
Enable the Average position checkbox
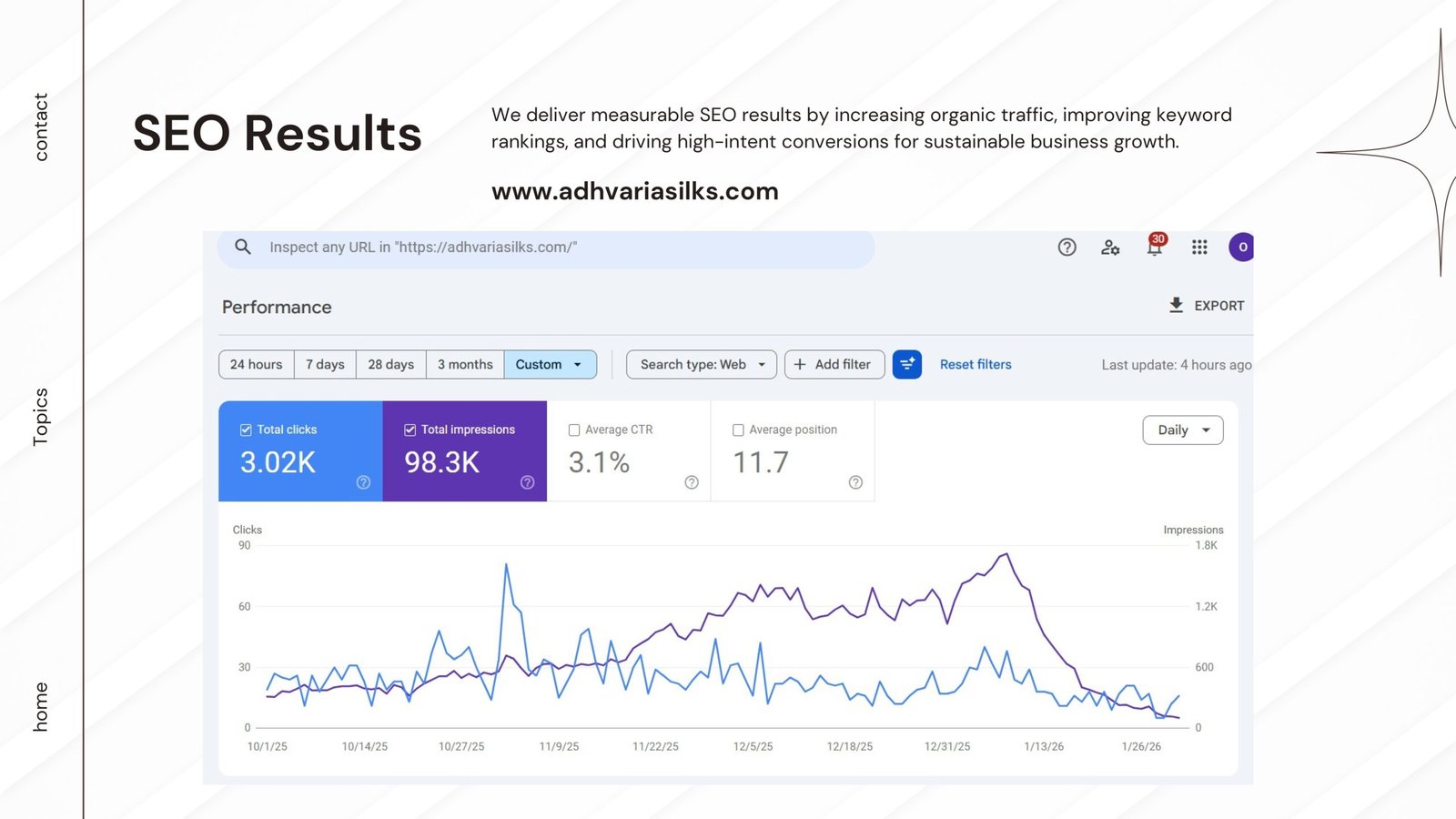coord(738,430)
